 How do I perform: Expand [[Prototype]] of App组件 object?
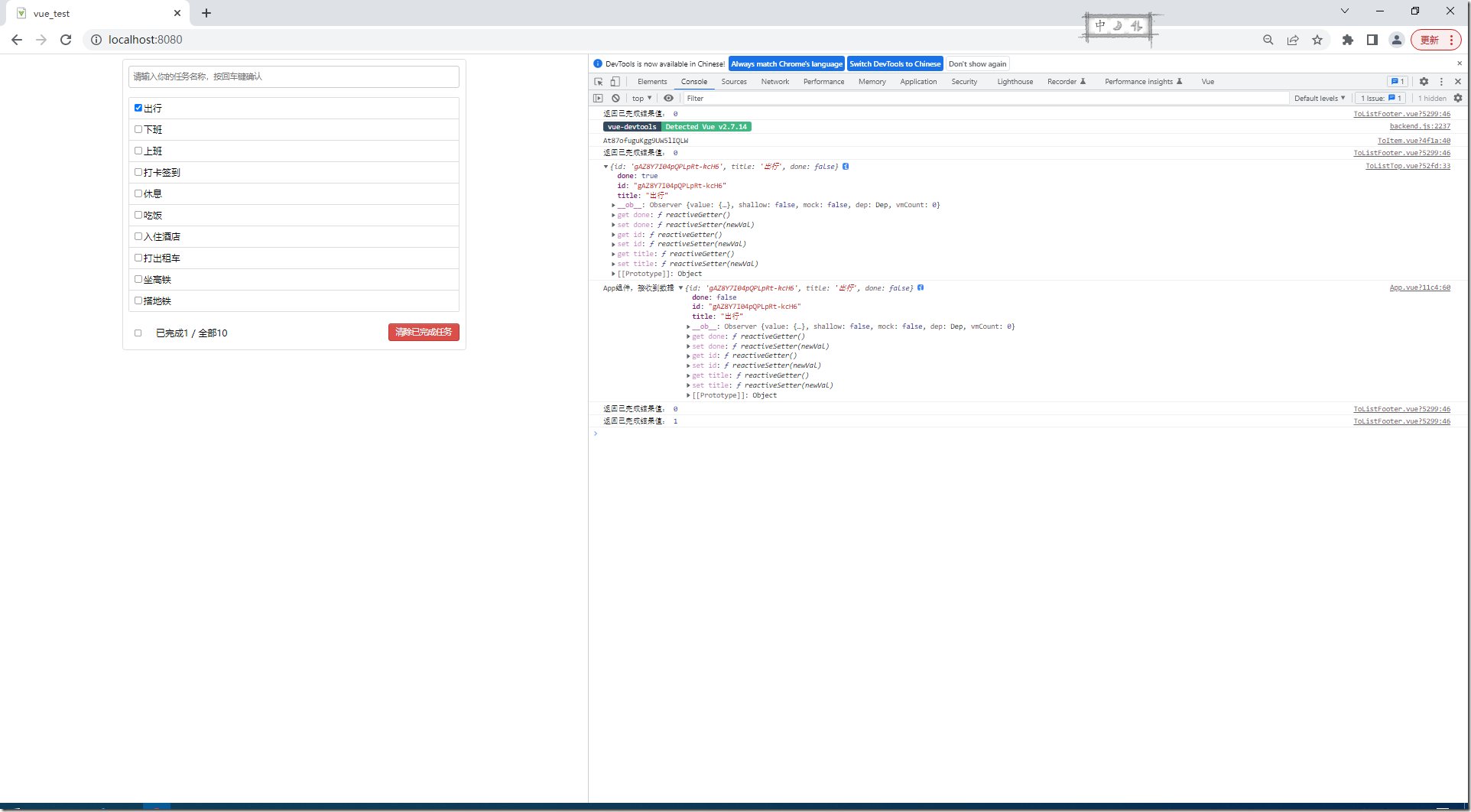coord(688,395)
